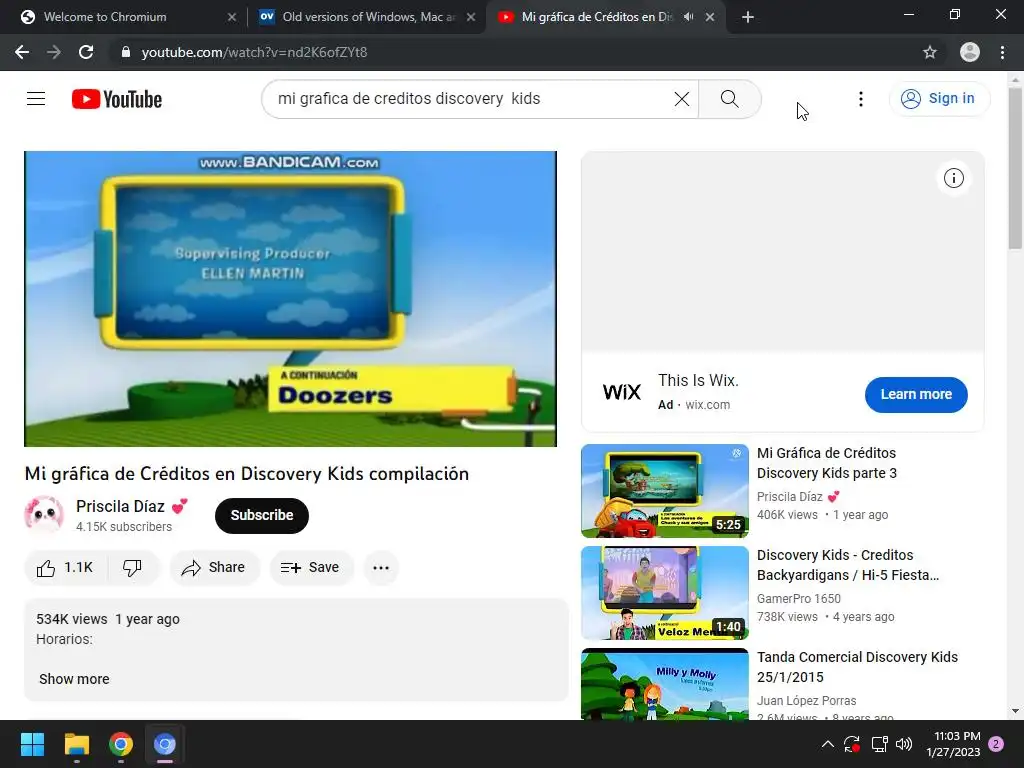The image size is (1024, 768).
Task: Close the Old versions of Windows tab
Action: (470, 17)
